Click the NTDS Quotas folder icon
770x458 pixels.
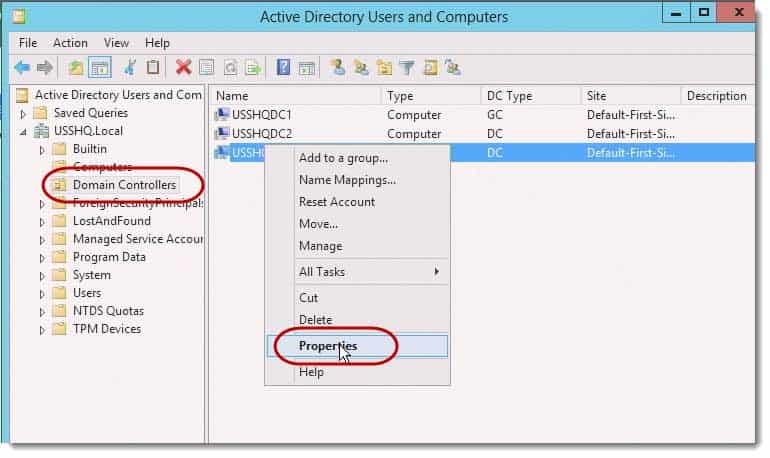pos(59,311)
